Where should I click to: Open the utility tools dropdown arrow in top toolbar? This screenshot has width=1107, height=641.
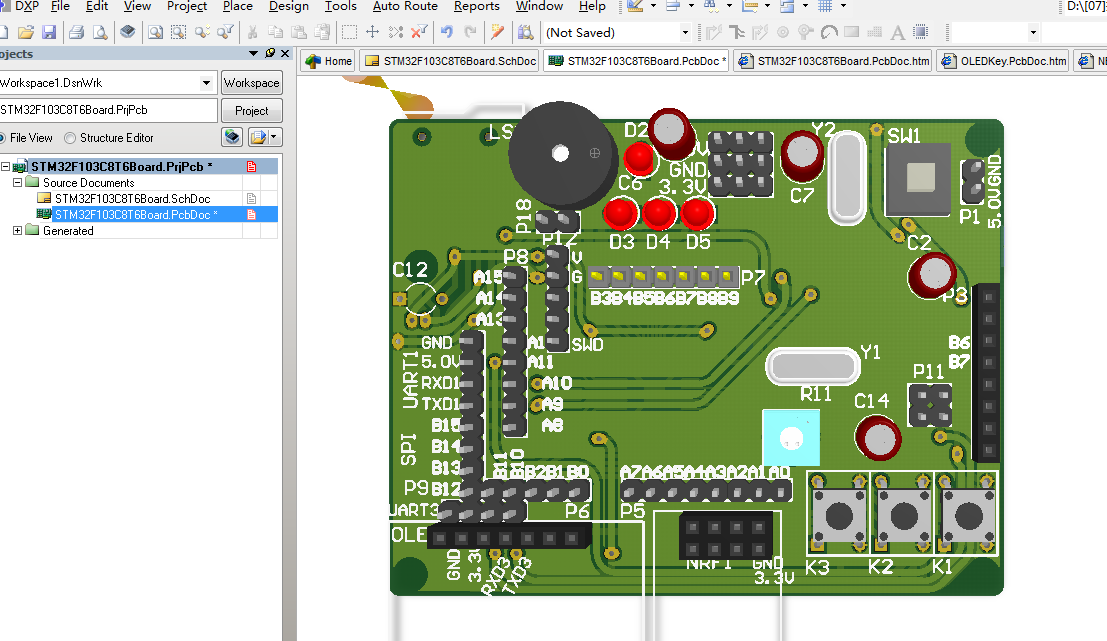coord(652,6)
